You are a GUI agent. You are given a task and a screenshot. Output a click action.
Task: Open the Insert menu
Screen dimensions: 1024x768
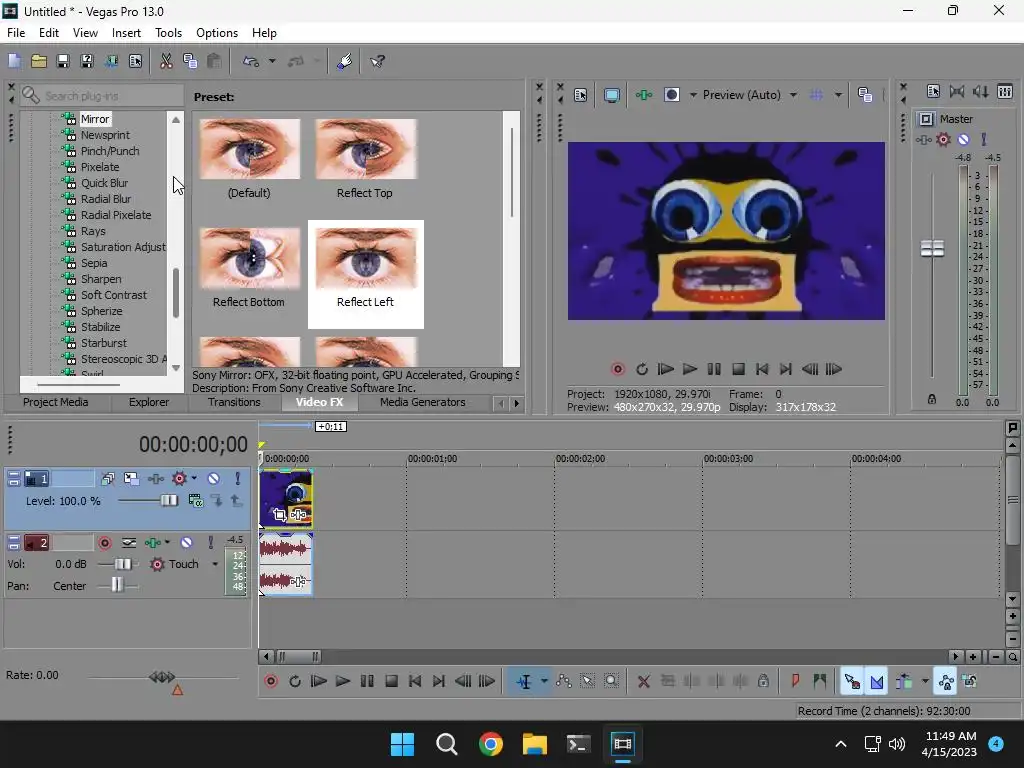coord(126,33)
